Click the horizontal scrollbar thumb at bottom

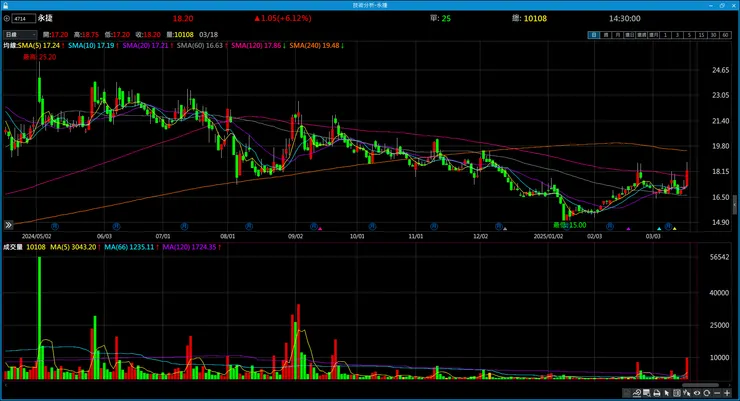[700, 385]
